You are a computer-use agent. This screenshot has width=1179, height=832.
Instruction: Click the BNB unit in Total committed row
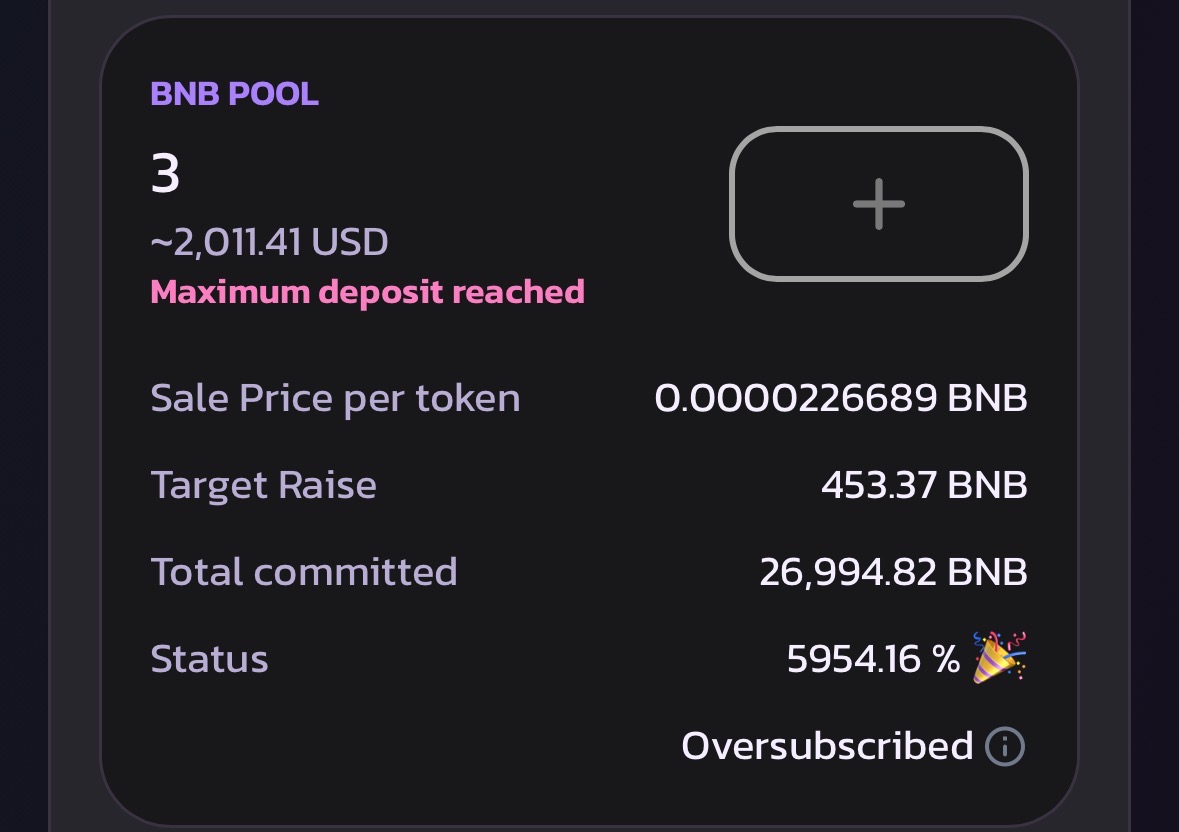[987, 572]
